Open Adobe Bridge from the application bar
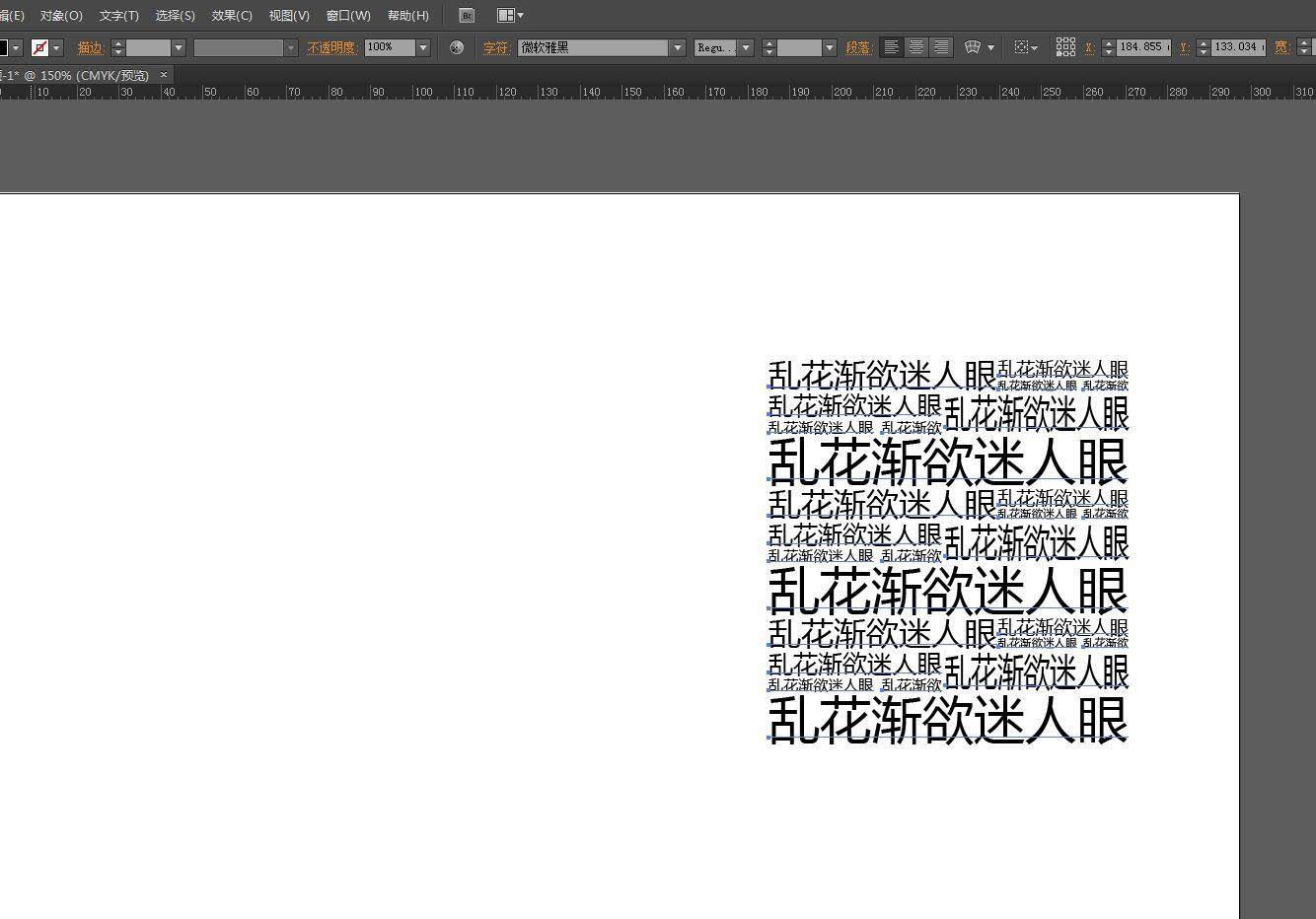Viewport: 1316px width, 919px height. tap(465, 15)
